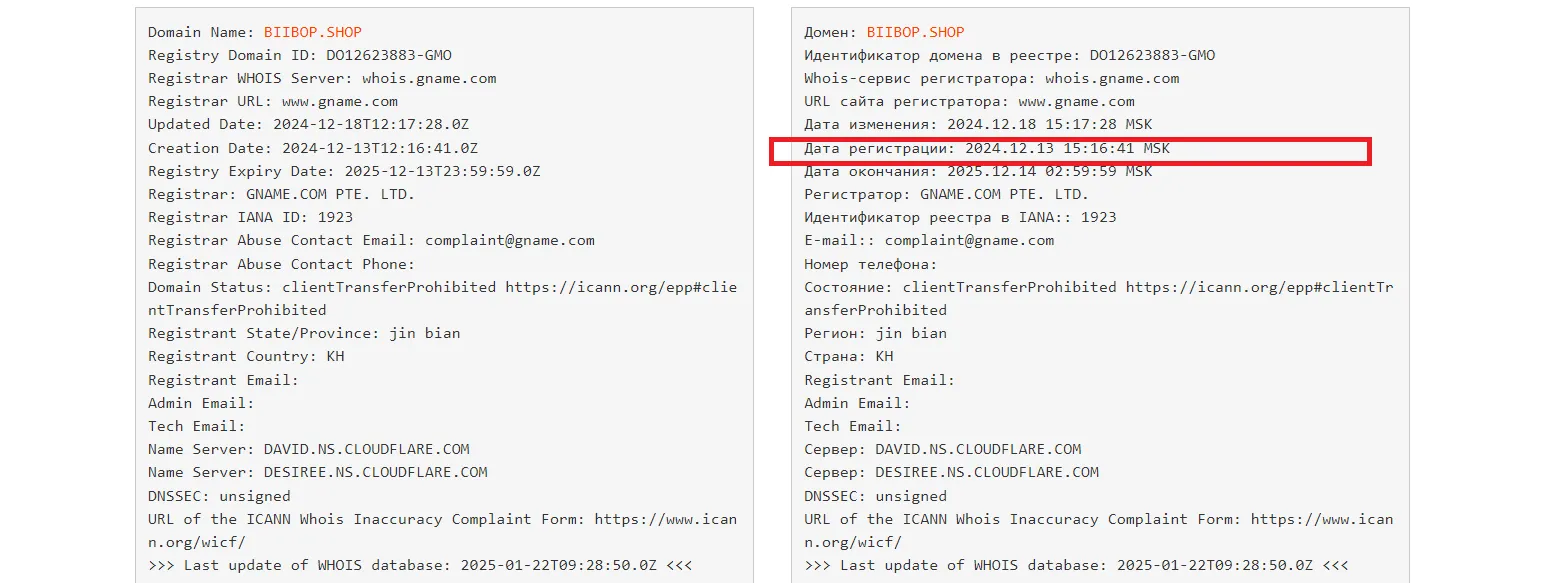
Task: Click BIIBOP.SHOP link in Russian panel
Action: 916,32
